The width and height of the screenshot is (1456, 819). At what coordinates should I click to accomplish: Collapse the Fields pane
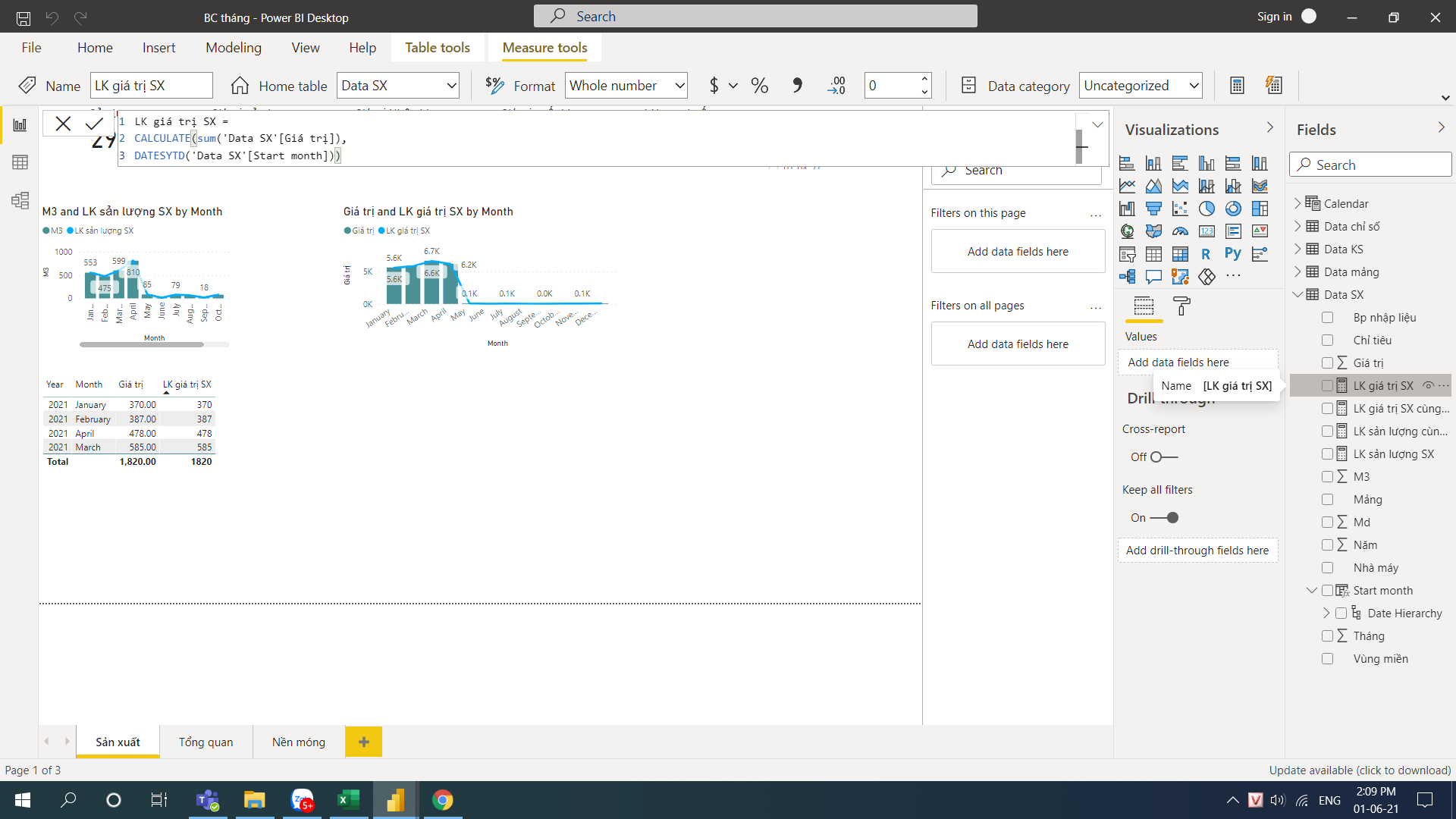click(1442, 128)
